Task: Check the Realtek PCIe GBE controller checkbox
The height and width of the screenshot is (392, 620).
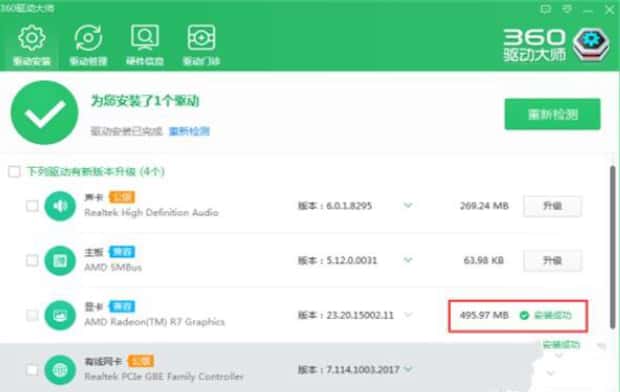Action: [32, 370]
